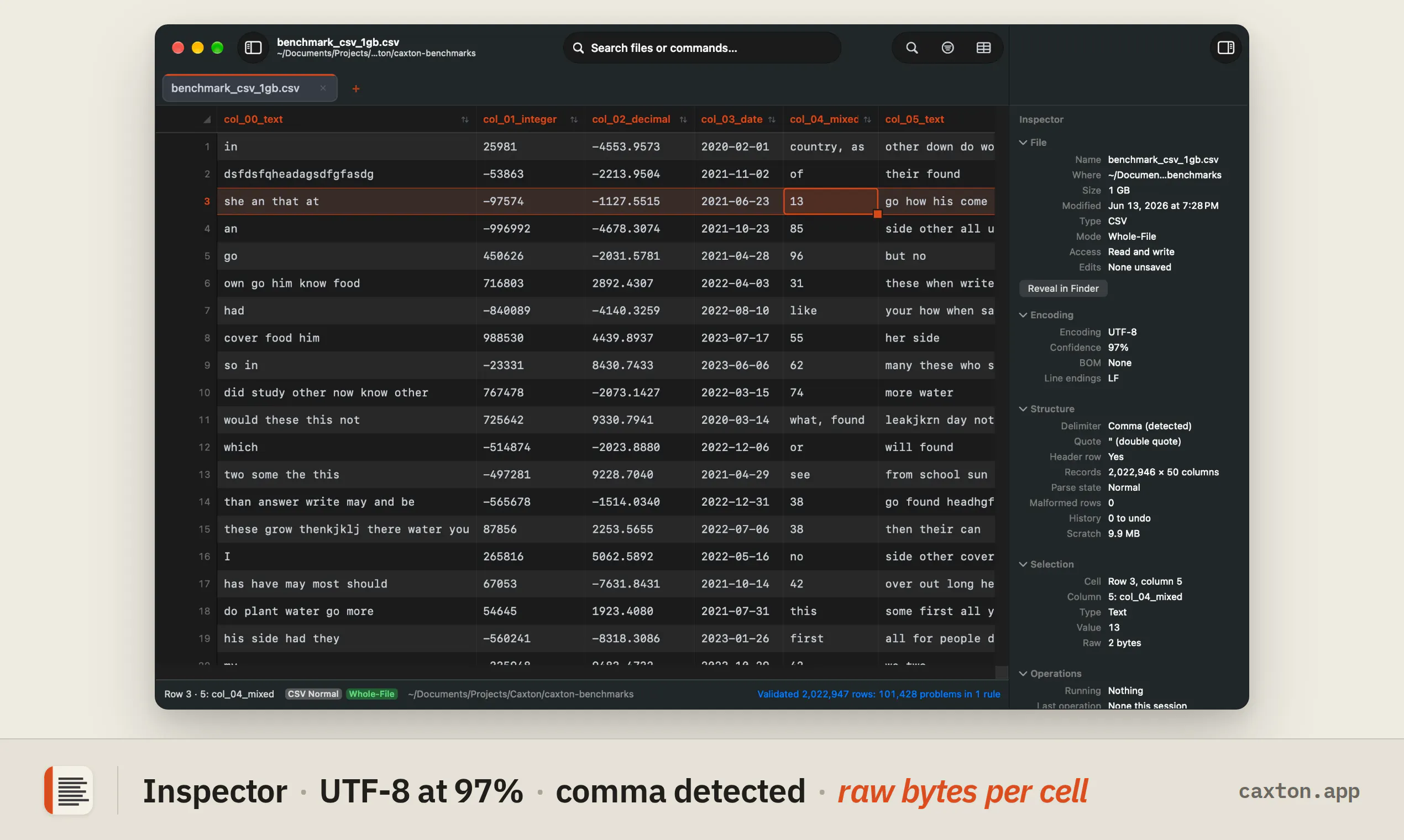Viewport: 1404px width, 840px height.
Task: Click cell 'has have may most should'
Action: coord(347,584)
